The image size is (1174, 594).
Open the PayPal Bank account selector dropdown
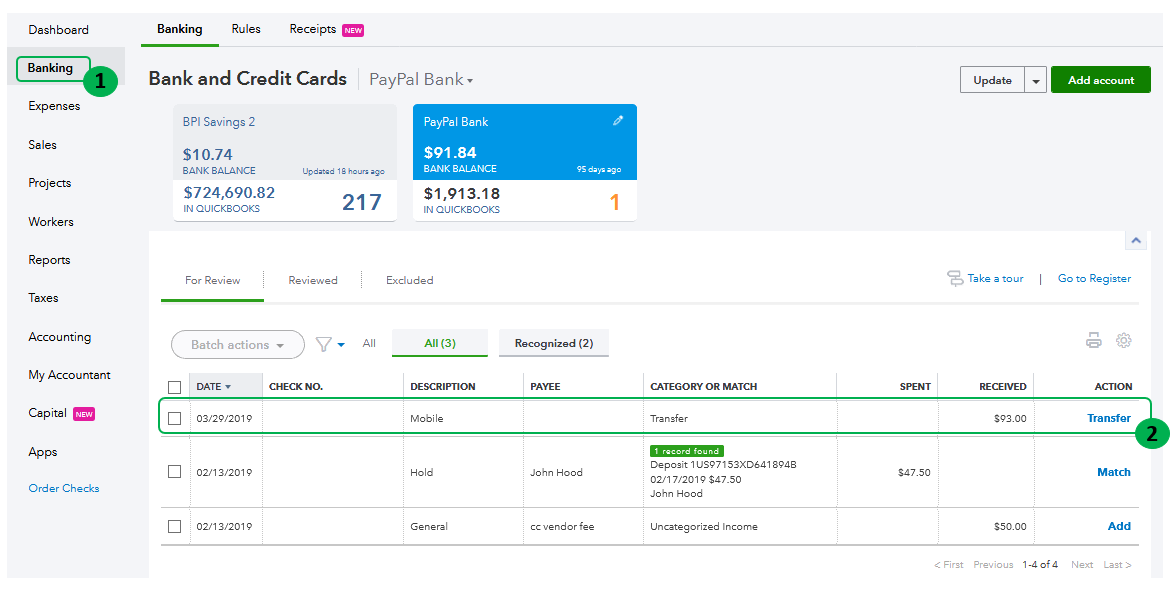(x=420, y=78)
